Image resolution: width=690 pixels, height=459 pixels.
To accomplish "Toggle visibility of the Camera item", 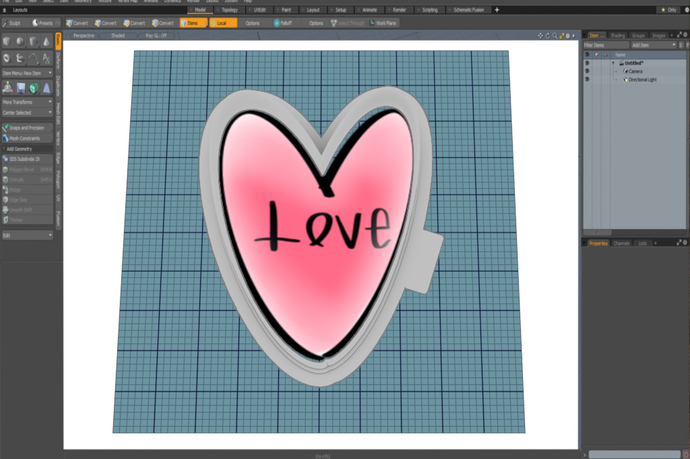I will coord(587,71).
